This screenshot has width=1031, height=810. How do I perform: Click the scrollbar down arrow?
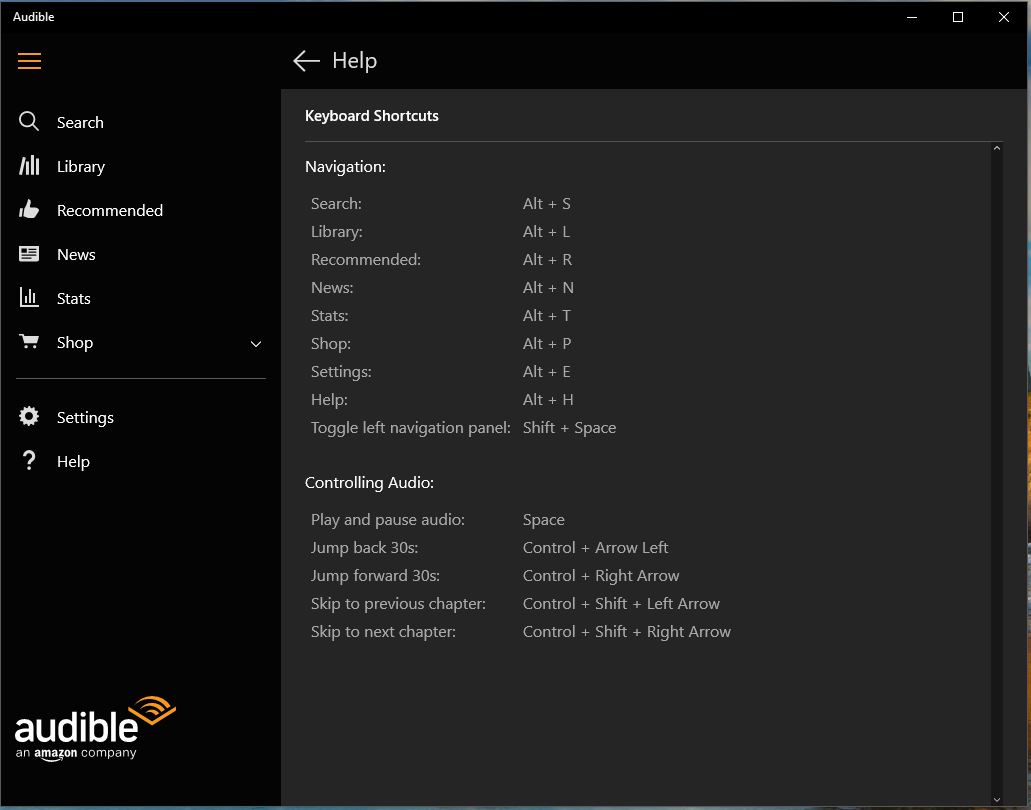click(997, 799)
